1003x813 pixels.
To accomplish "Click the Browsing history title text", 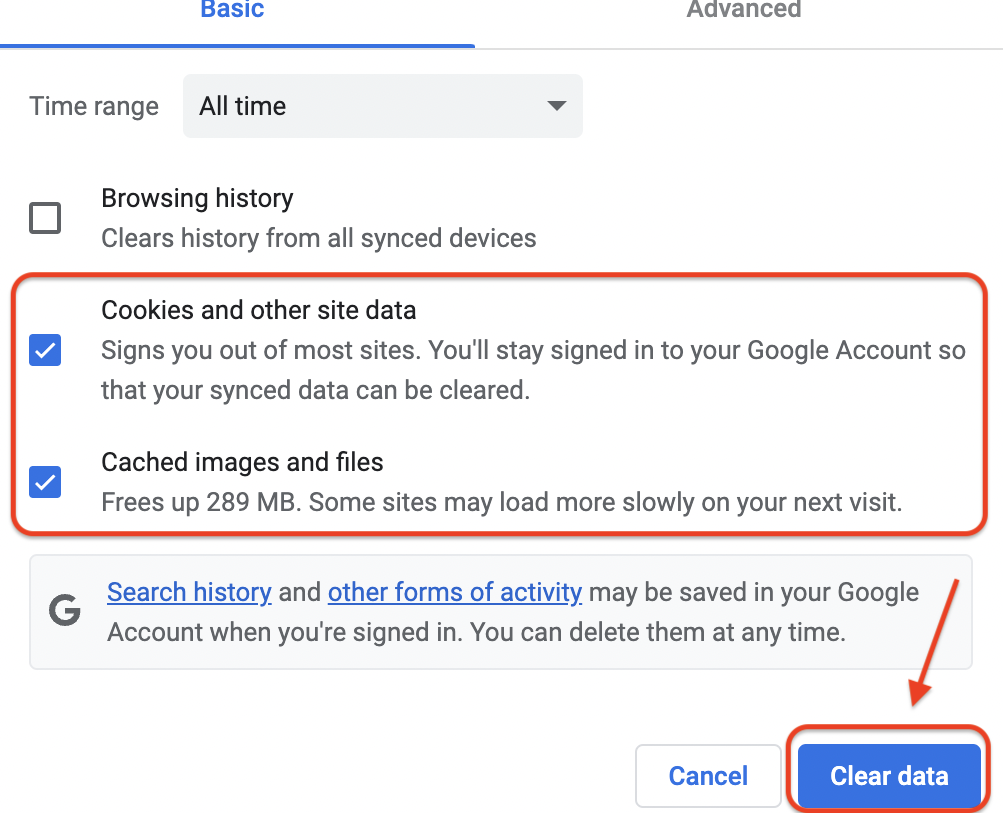I will 197,198.
